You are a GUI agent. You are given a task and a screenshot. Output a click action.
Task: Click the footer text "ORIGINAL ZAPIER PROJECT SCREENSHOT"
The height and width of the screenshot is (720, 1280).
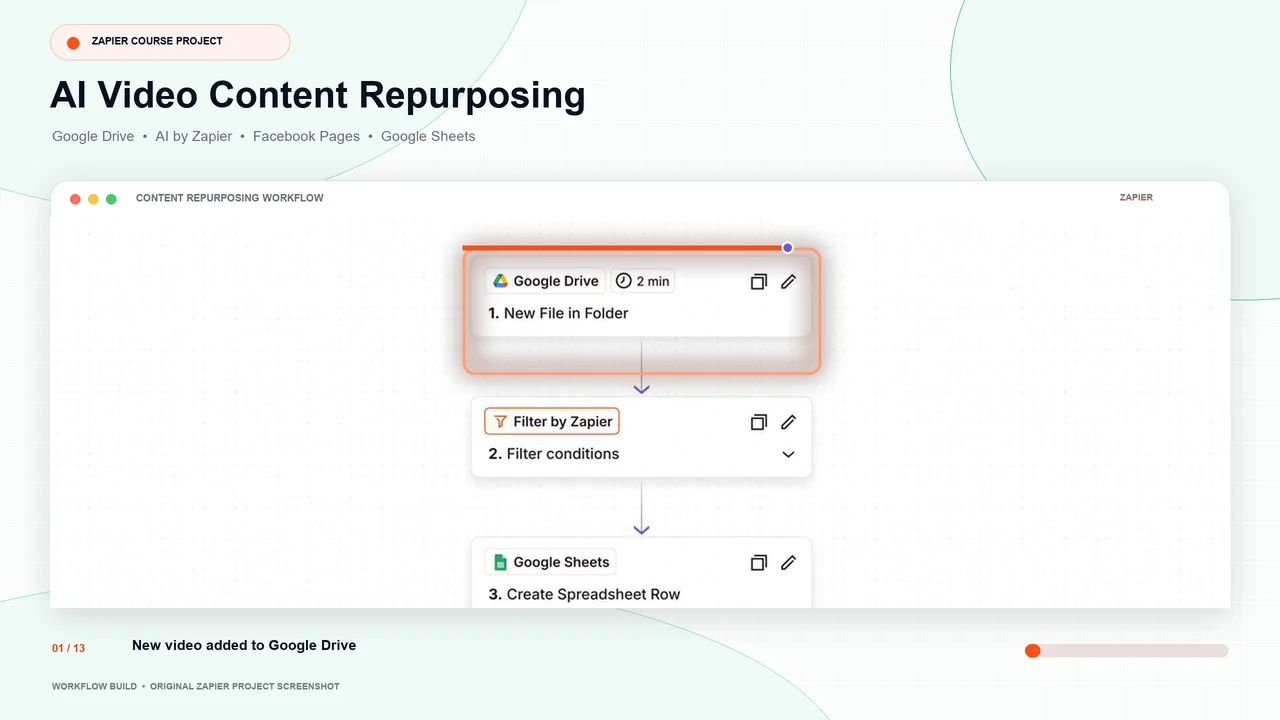tap(245, 687)
